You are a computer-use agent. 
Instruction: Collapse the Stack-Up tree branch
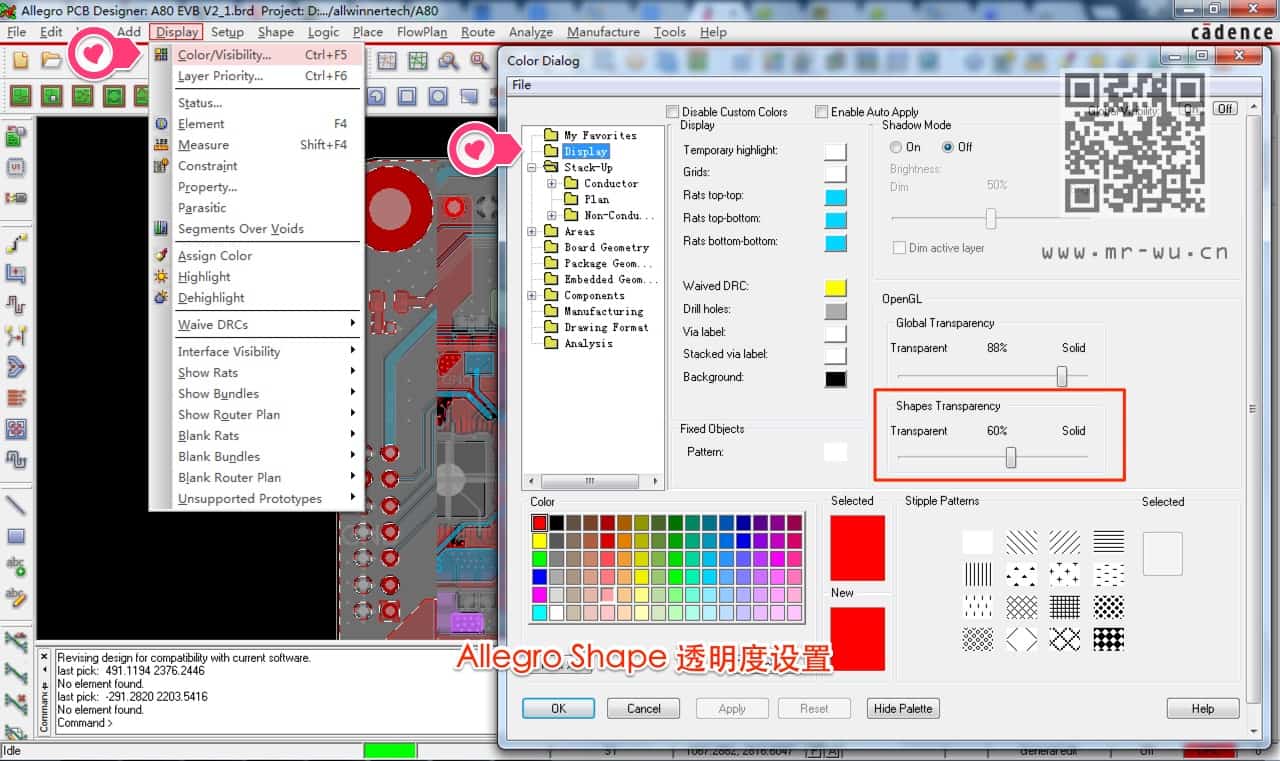tap(531, 167)
